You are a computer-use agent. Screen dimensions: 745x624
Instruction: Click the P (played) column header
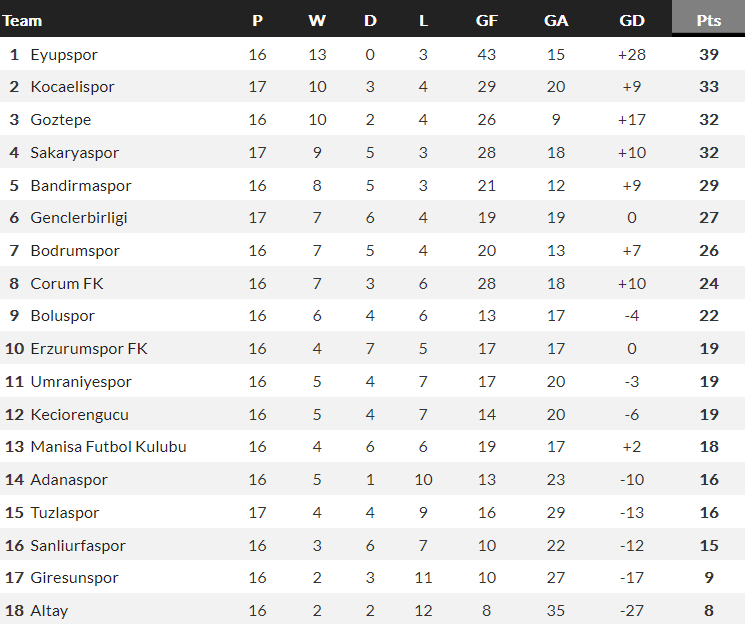coord(257,20)
